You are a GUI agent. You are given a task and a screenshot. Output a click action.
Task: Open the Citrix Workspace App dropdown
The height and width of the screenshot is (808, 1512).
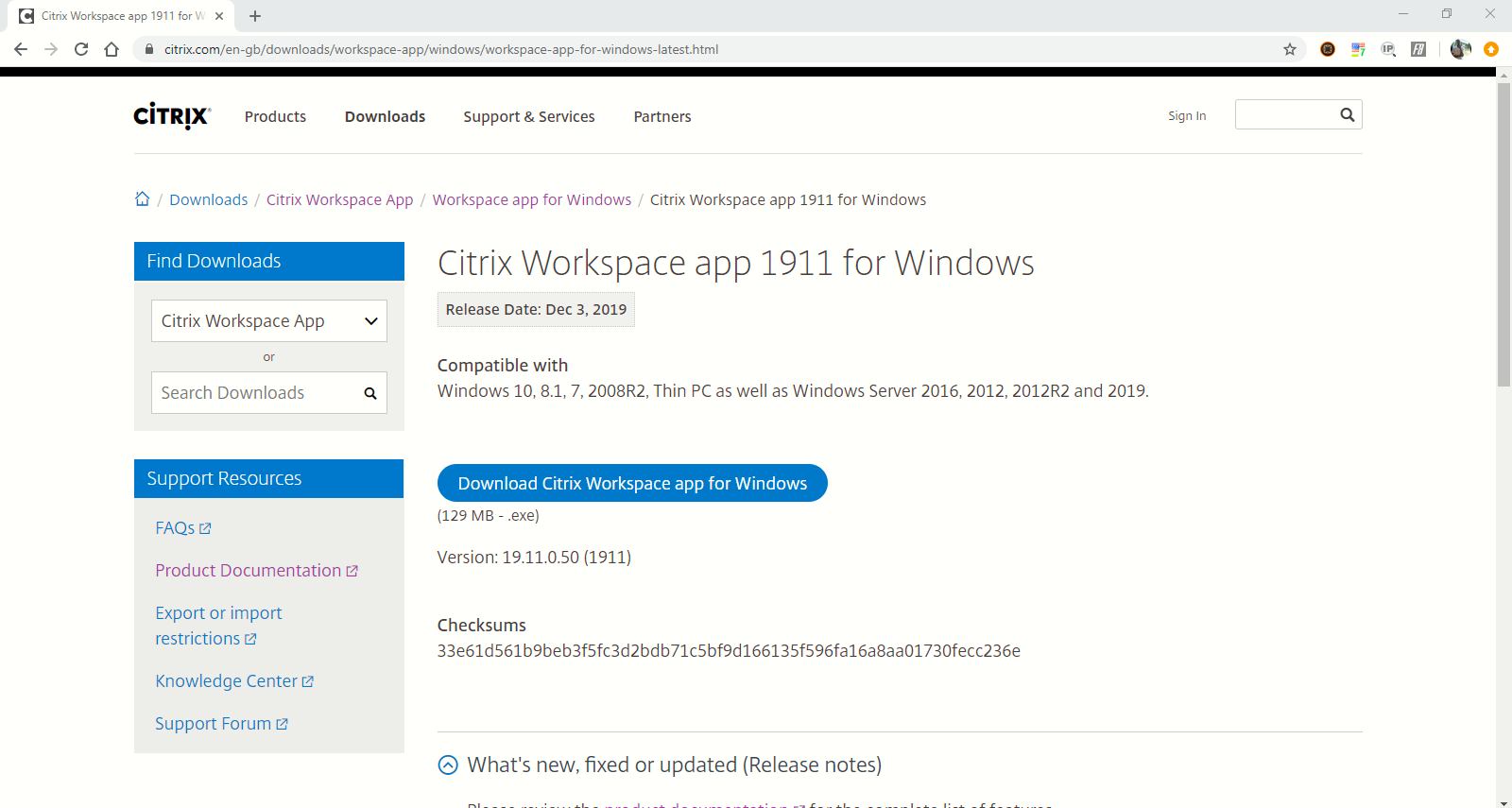tap(269, 321)
